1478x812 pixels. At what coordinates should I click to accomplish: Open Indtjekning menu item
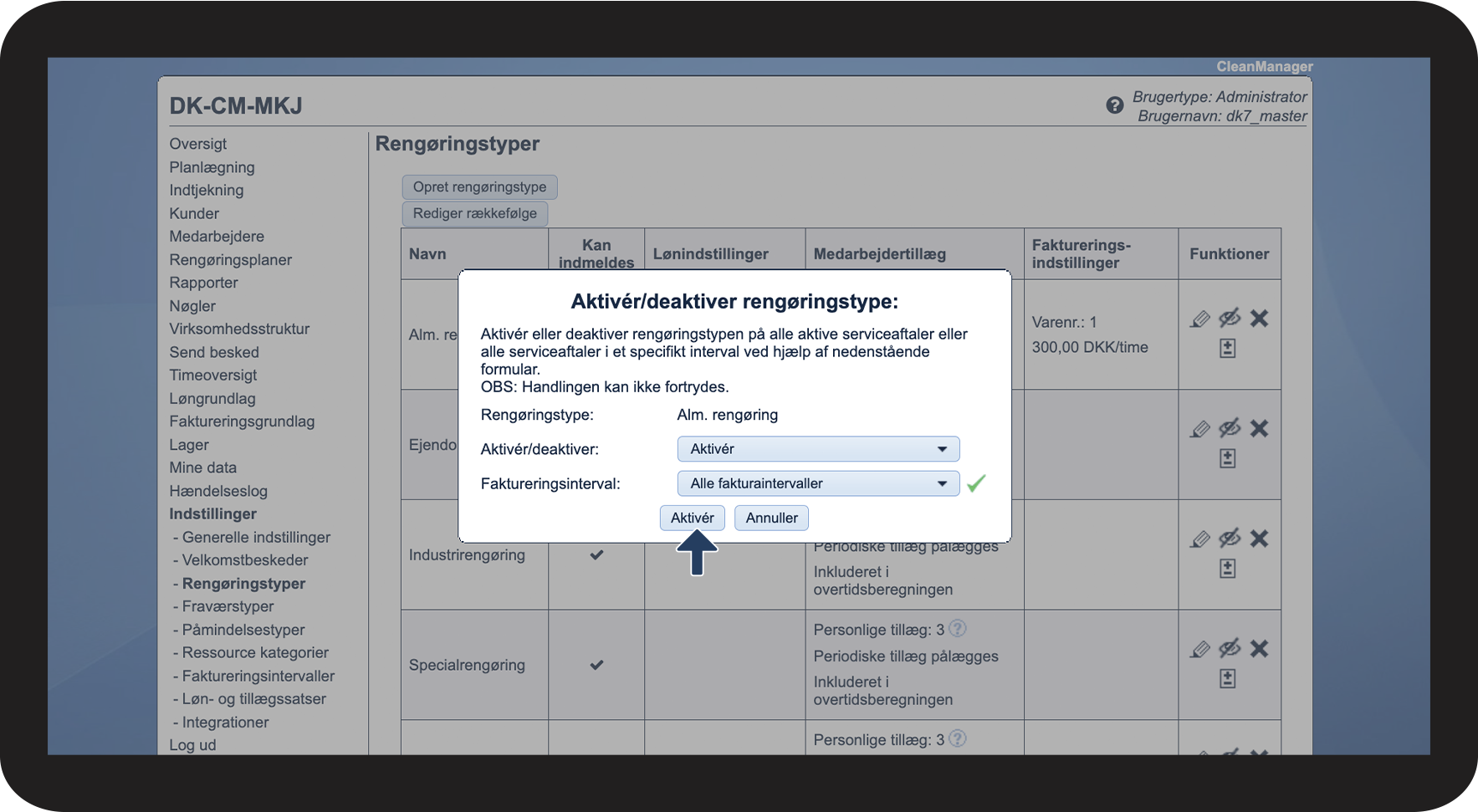(x=207, y=190)
